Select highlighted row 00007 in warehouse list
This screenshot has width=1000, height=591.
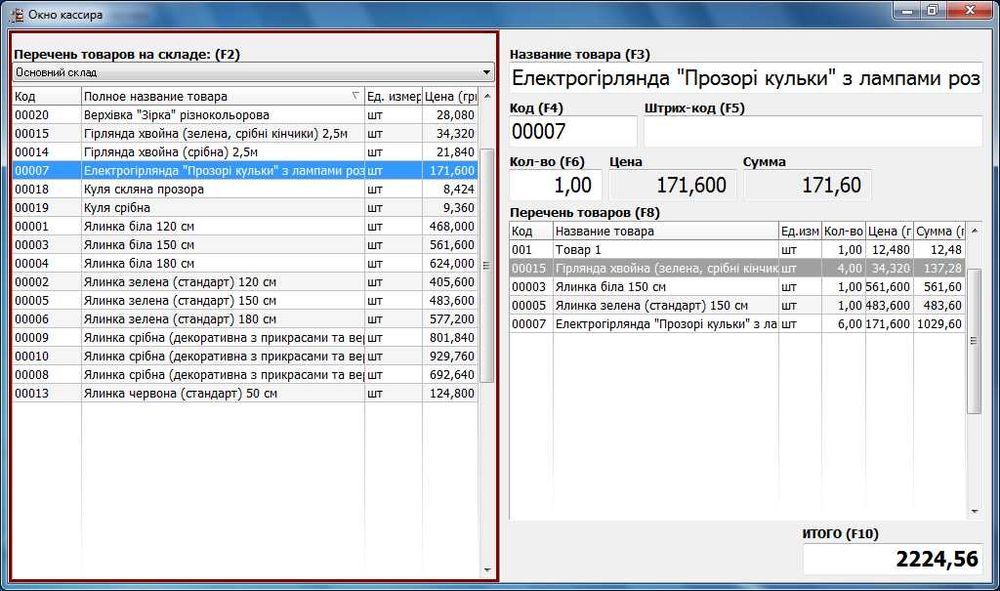click(245, 171)
